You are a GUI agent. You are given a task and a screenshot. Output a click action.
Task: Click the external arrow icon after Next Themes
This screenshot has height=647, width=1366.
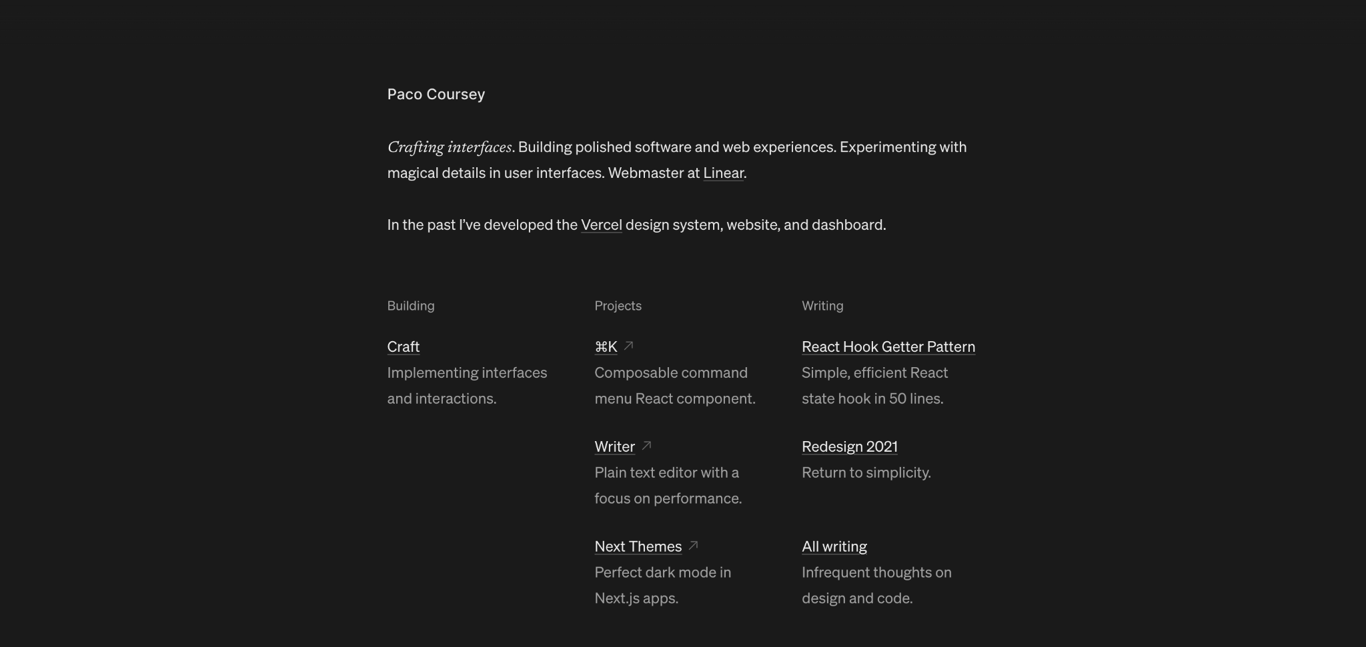click(693, 546)
